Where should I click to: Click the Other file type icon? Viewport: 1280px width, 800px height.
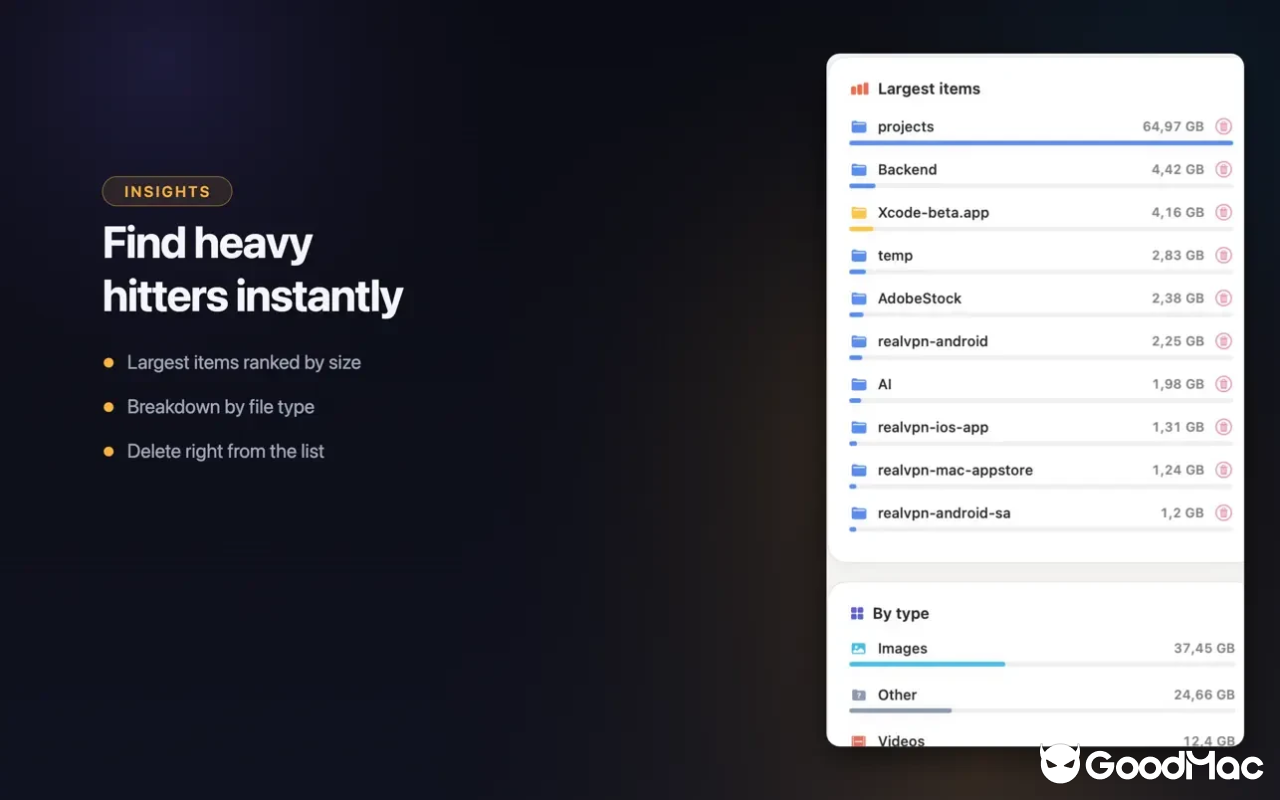pyautogui.click(x=858, y=695)
